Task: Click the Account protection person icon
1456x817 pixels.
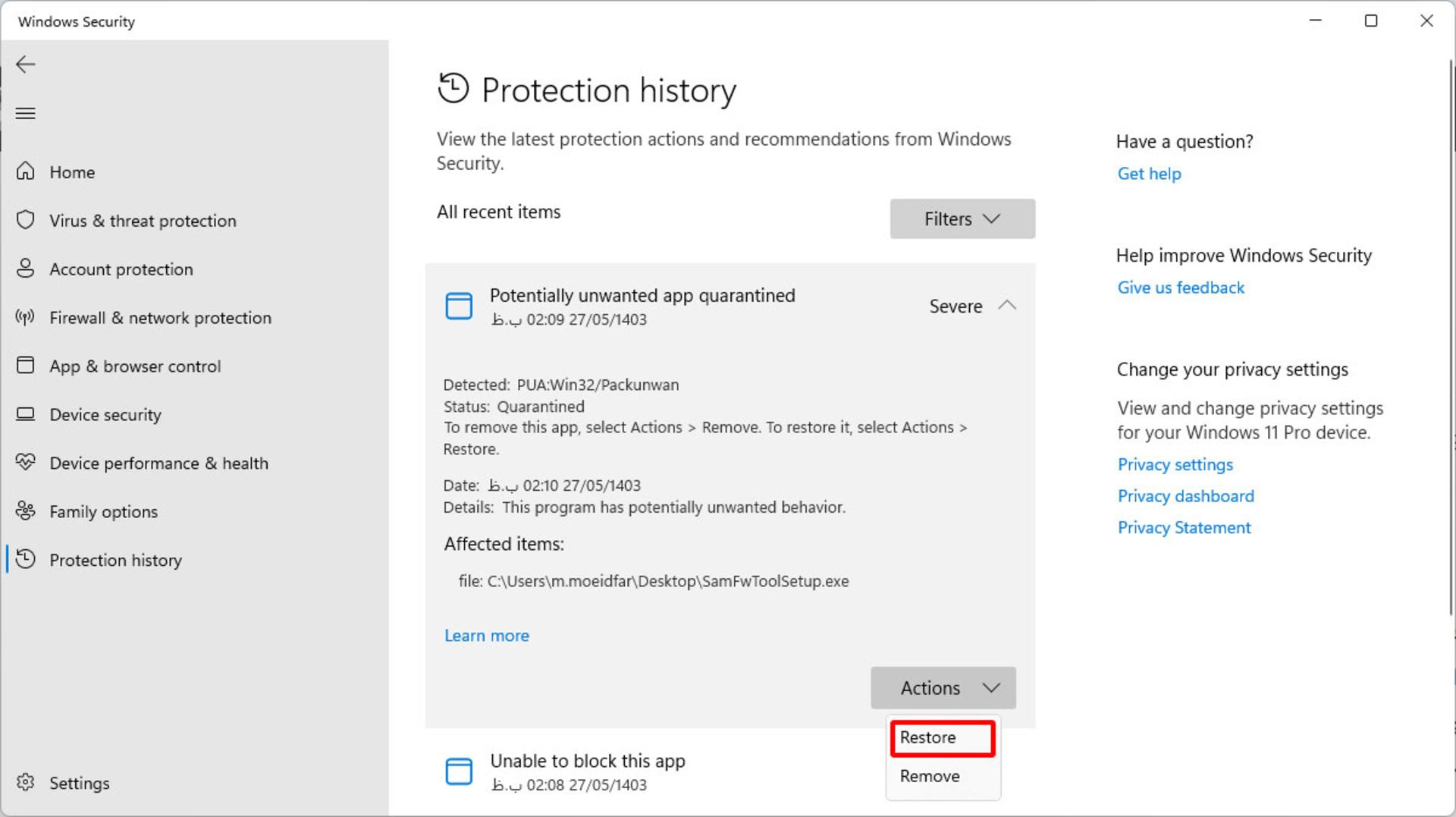Action: pos(26,269)
